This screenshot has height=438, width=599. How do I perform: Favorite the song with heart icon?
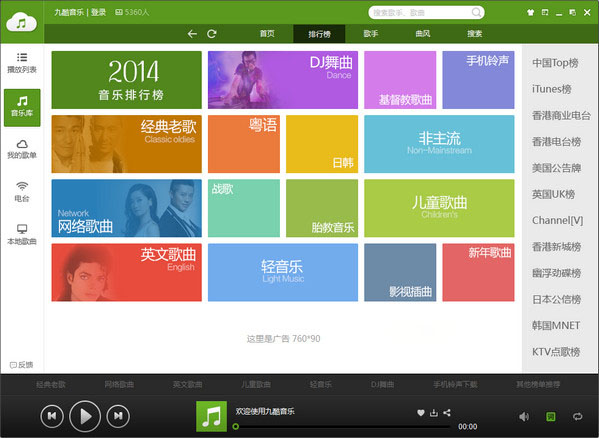(421, 412)
